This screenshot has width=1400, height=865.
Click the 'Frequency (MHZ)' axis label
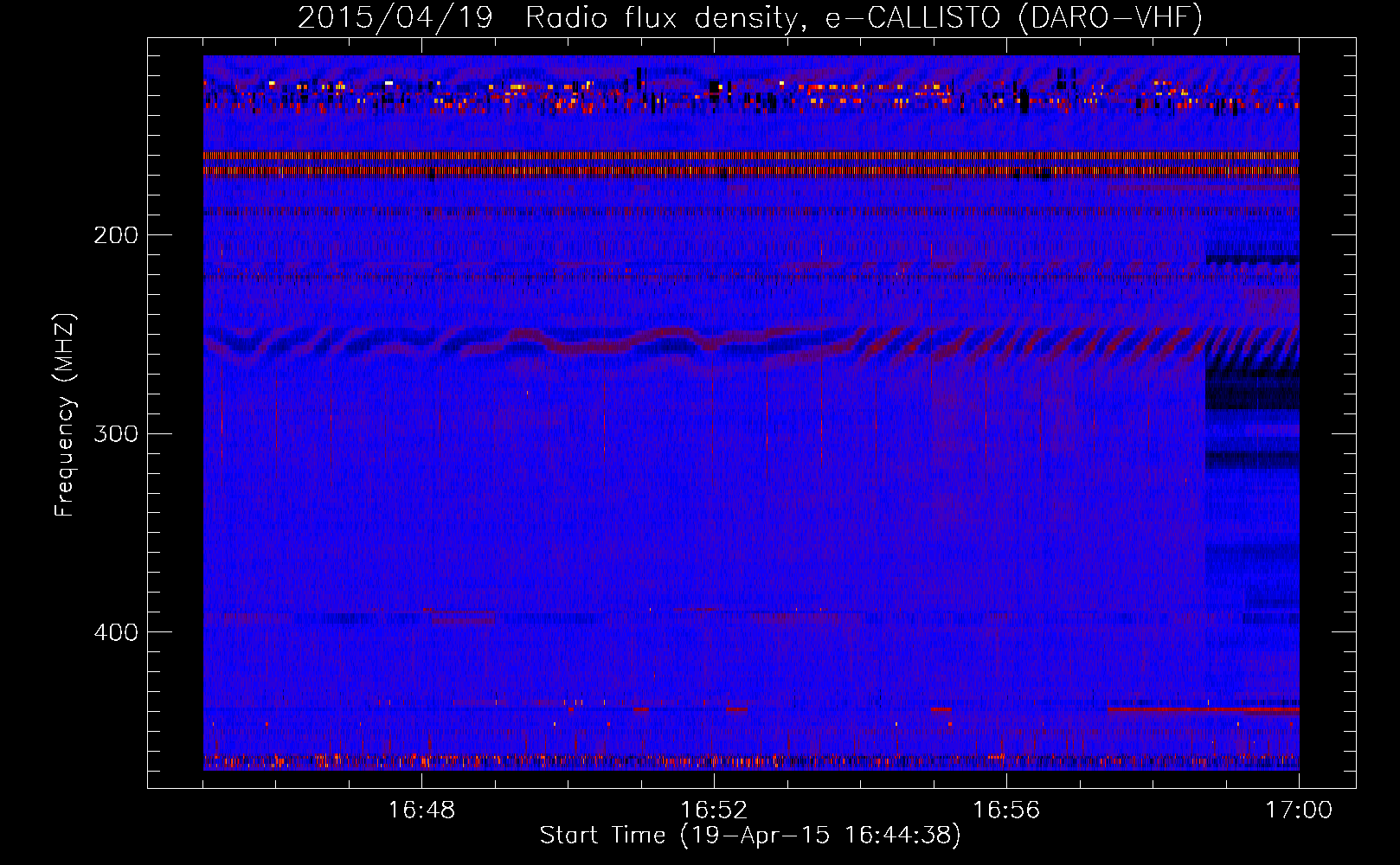tap(66, 415)
